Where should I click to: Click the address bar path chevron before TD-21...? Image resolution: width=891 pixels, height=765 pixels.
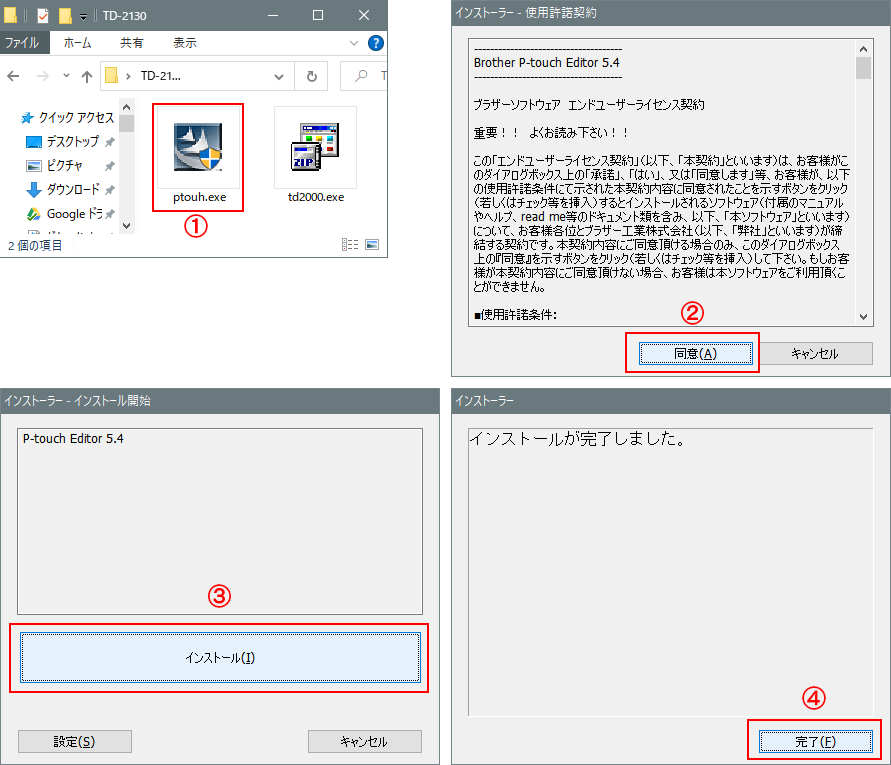[128, 76]
